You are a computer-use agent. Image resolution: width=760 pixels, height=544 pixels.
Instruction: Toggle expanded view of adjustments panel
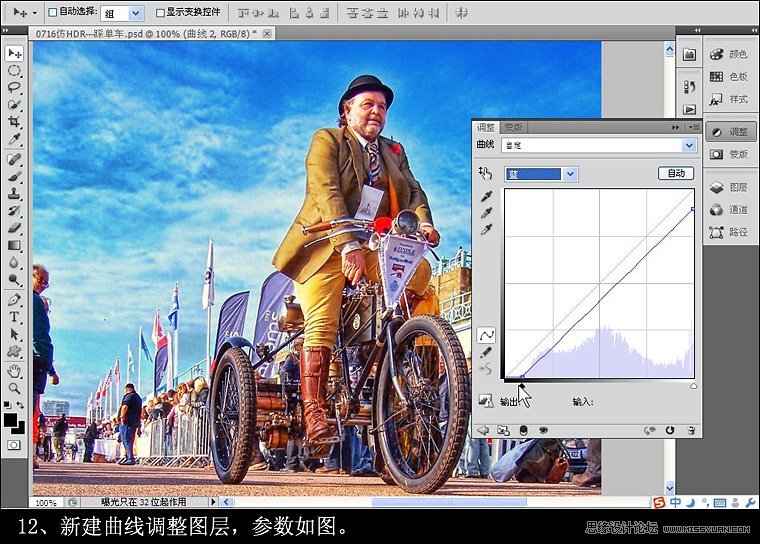(503, 431)
